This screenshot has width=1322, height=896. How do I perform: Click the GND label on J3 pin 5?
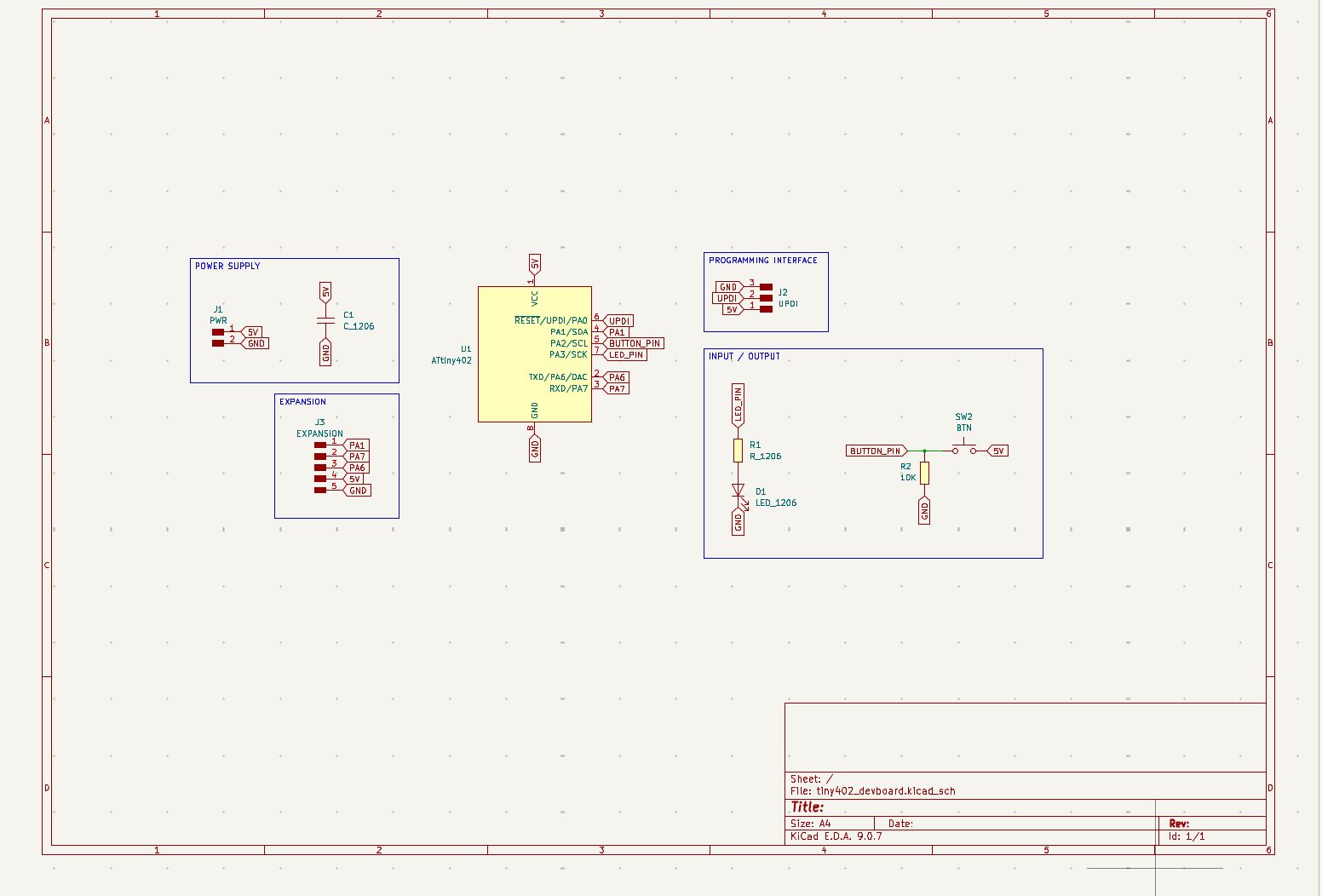pos(356,491)
